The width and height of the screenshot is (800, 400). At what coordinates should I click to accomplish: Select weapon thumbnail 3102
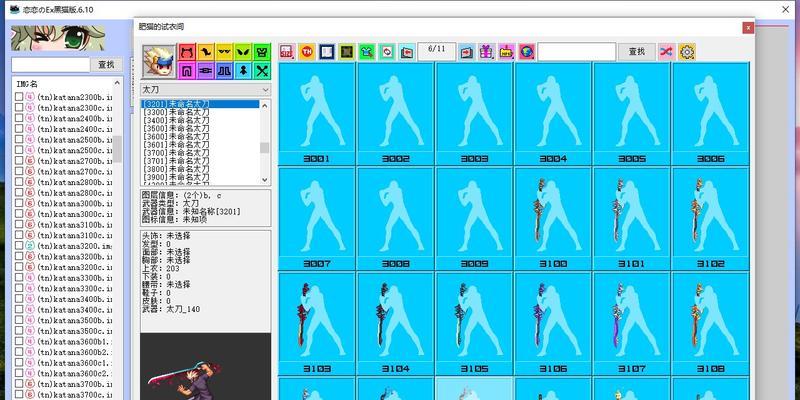pos(711,218)
